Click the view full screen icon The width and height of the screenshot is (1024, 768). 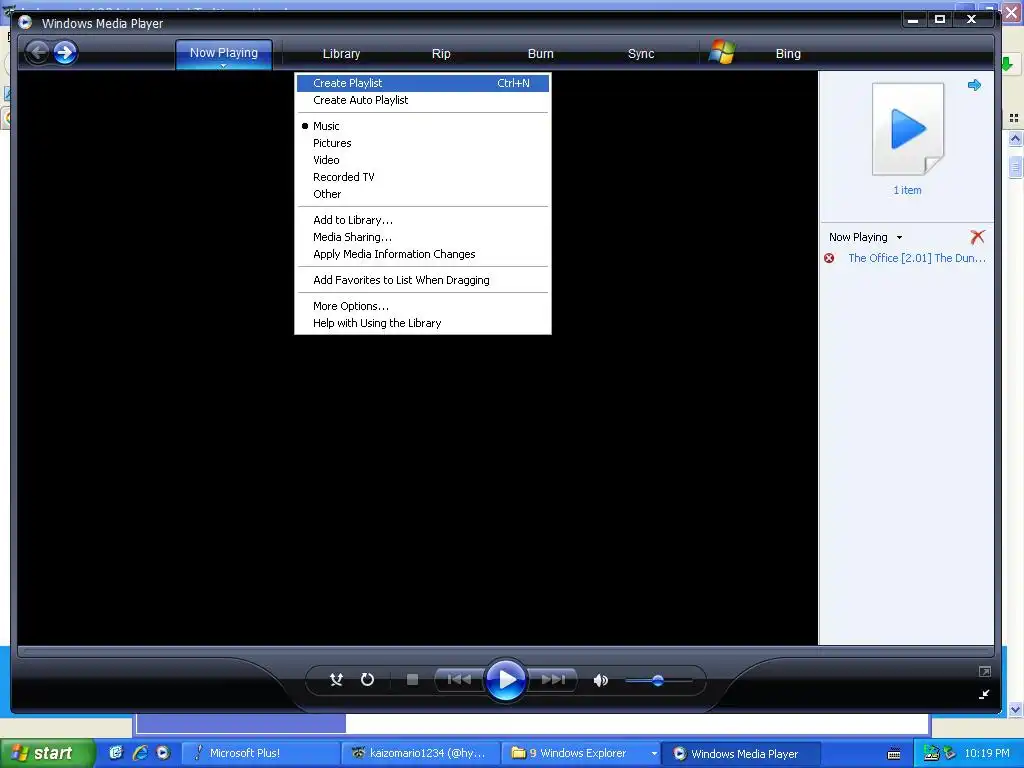(985, 671)
